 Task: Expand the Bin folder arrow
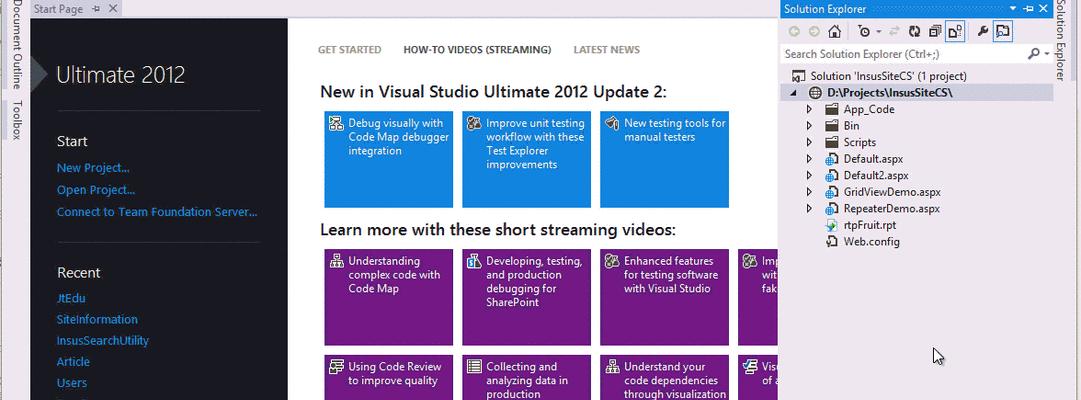click(810, 126)
